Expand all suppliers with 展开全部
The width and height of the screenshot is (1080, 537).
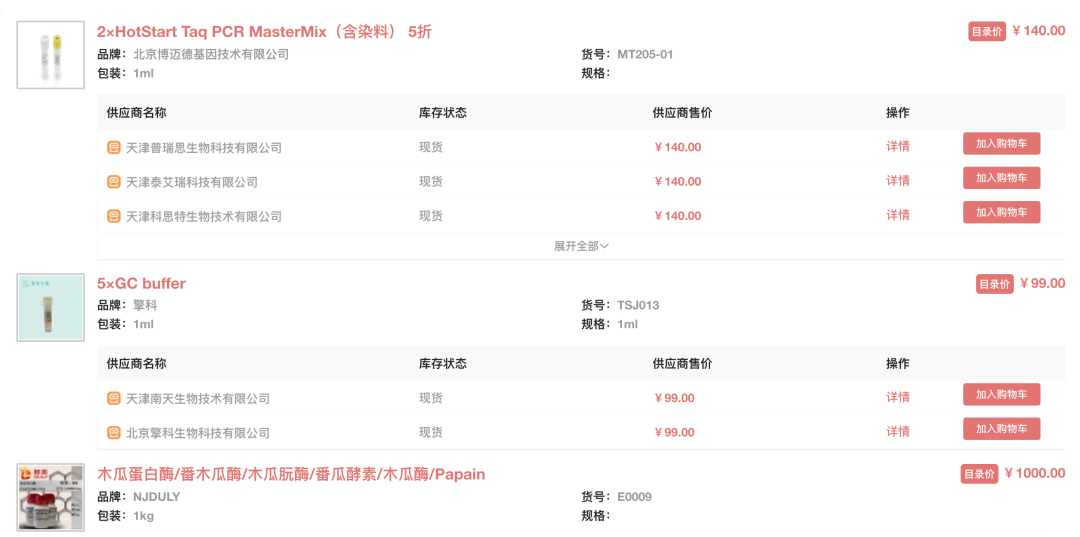pyautogui.click(x=581, y=246)
